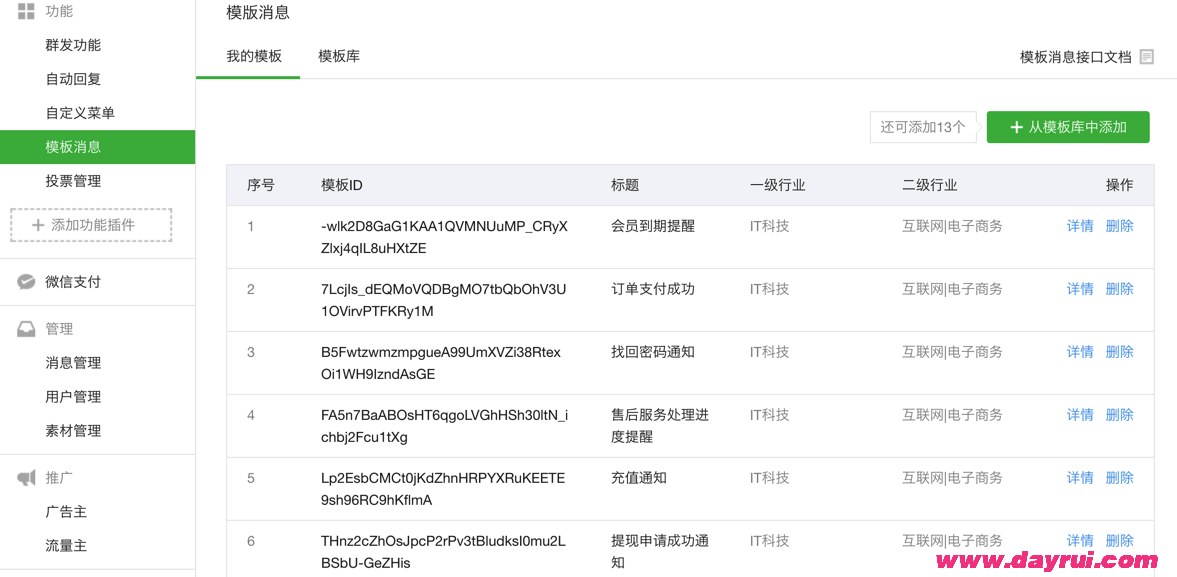Click the 功能 grid icon in sidebar
The height and width of the screenshot is (577, 1177).
[x=25, y=11]
